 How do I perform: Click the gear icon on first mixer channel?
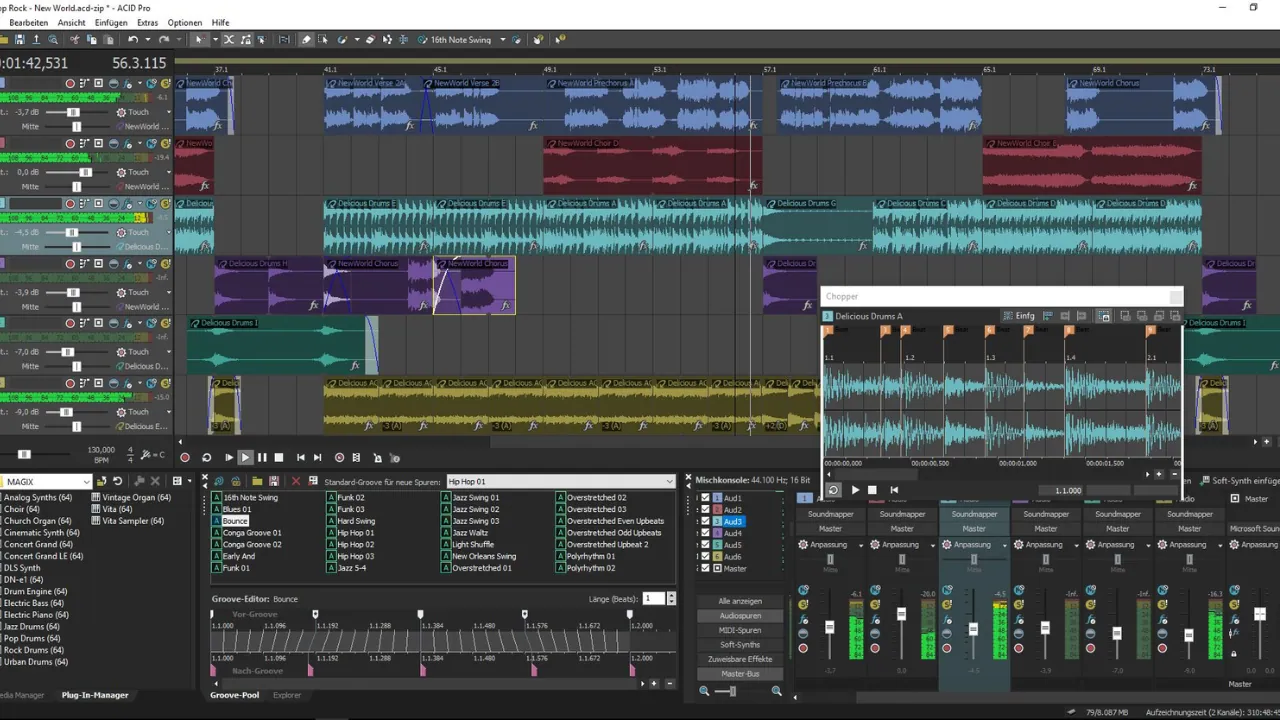pyautogui.click(x=803, y=545)
